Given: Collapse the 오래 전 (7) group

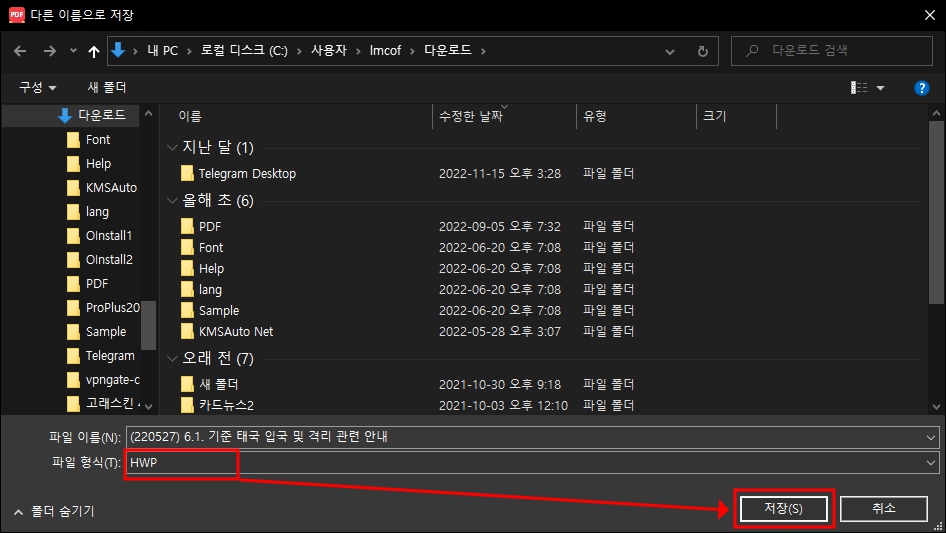Looking at the screenshot, I should [x=172, y=359].
